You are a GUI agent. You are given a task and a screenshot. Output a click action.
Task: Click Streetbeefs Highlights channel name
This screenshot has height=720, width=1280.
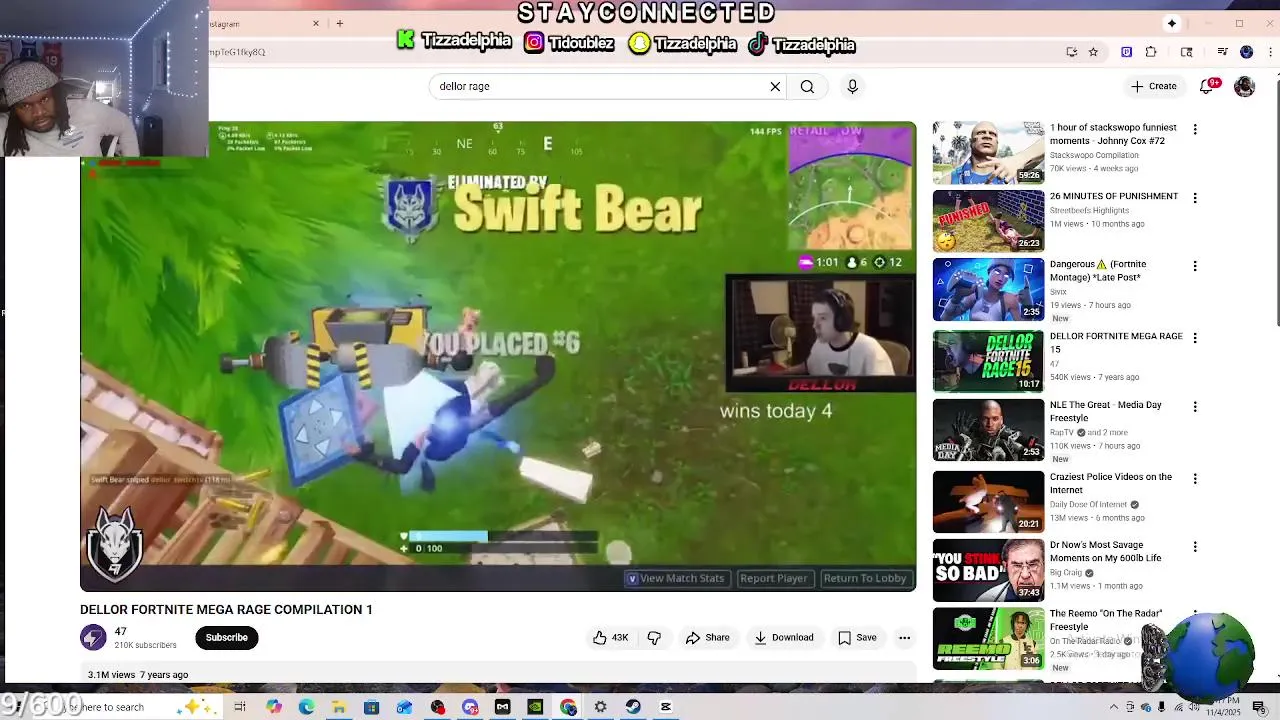(1090, 211)
